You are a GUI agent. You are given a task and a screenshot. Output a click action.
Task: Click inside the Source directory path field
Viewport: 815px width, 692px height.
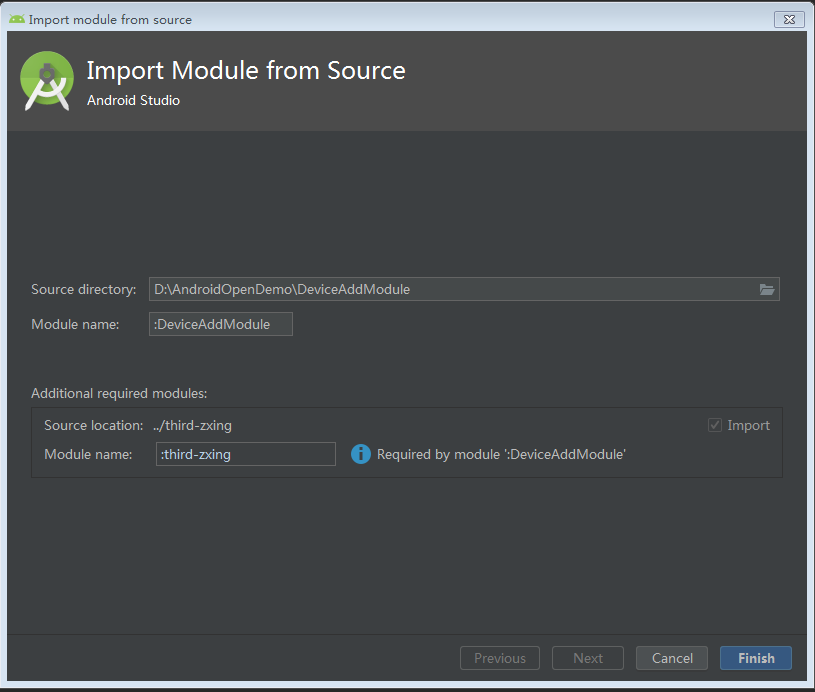[x=450, y=289]
